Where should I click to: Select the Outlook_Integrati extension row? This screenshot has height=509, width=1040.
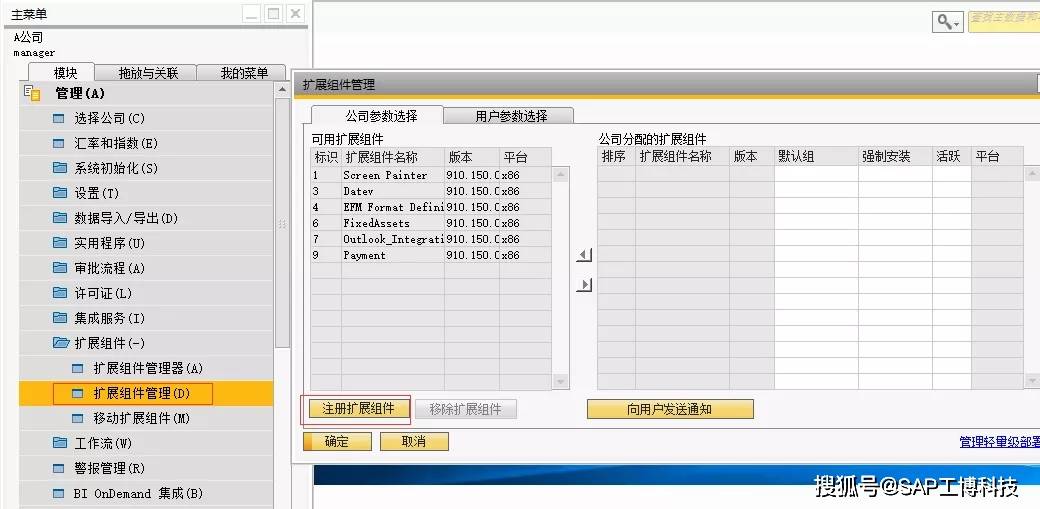pos(431,239)
